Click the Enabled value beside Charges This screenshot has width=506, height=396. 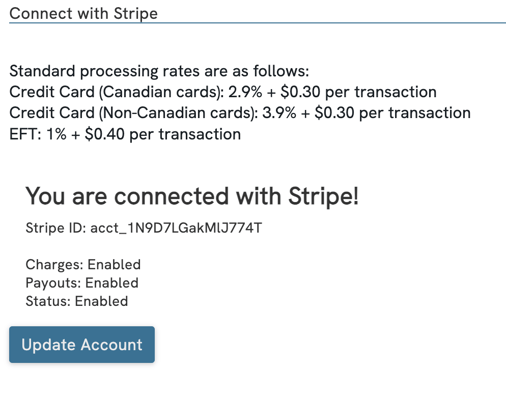pos(114,265)
